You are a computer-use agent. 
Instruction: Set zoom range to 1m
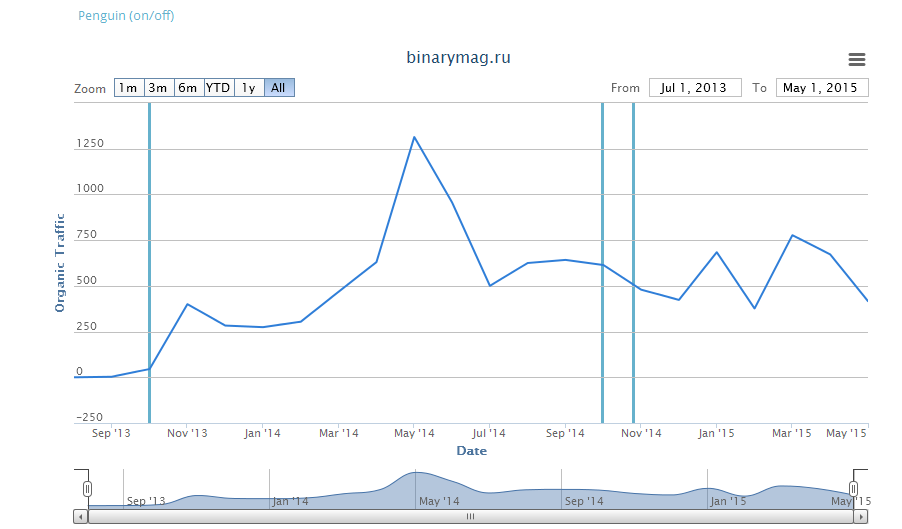[x=129, y=88]
